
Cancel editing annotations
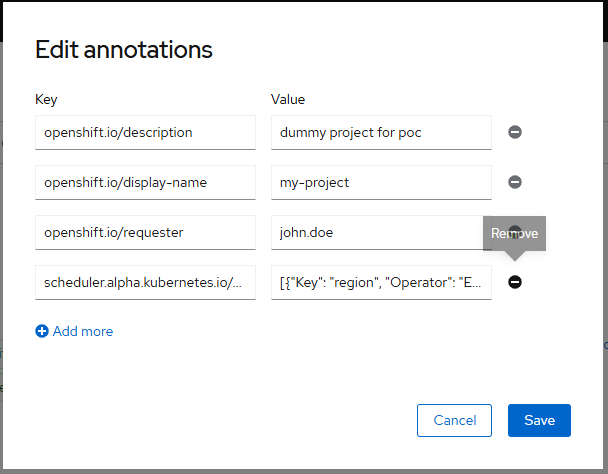(454, 420)
